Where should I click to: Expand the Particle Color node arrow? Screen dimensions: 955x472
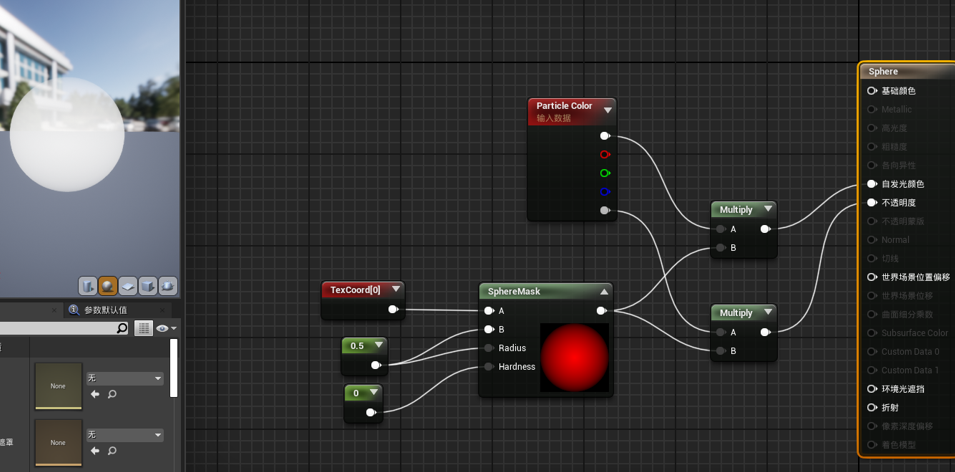[x=607, y=110]
